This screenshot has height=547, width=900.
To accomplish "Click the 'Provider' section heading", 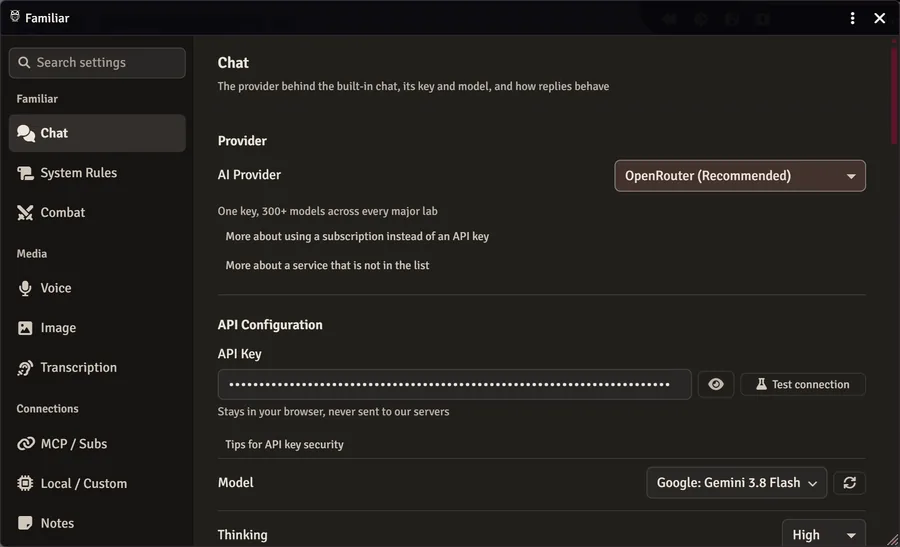I will coord(242,141).
